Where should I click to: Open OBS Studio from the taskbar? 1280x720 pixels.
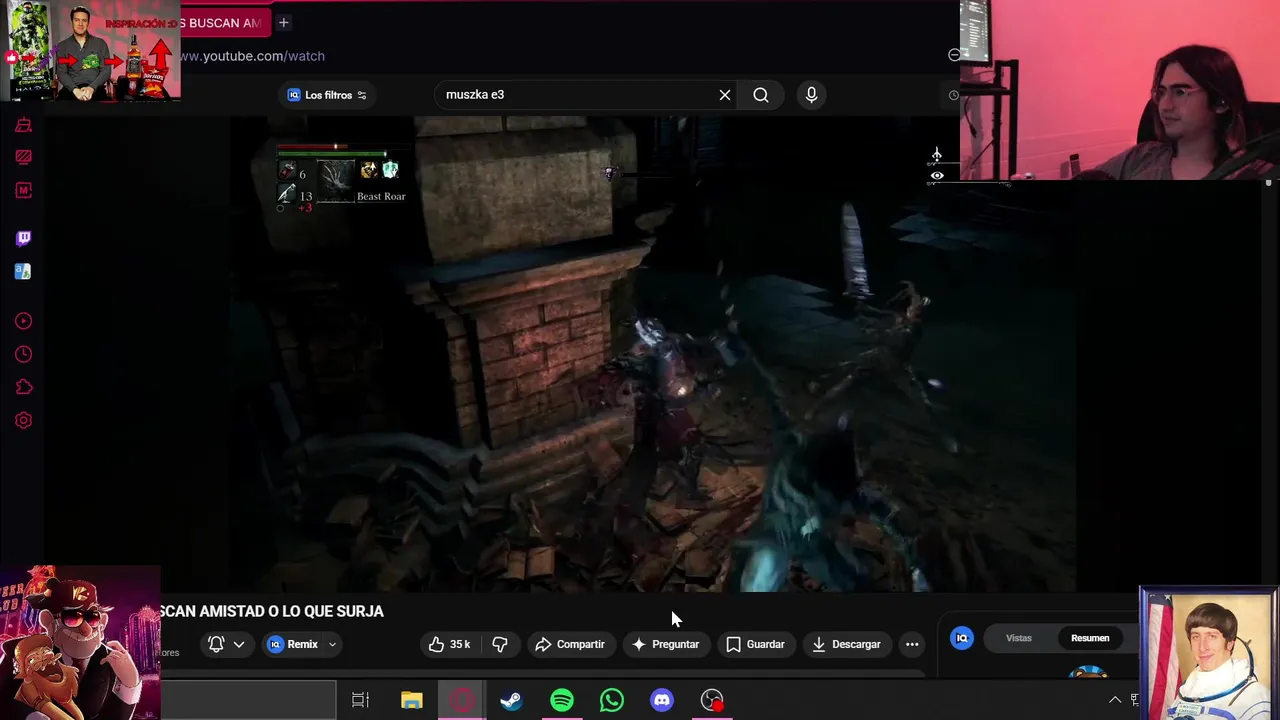click(712, 700)
